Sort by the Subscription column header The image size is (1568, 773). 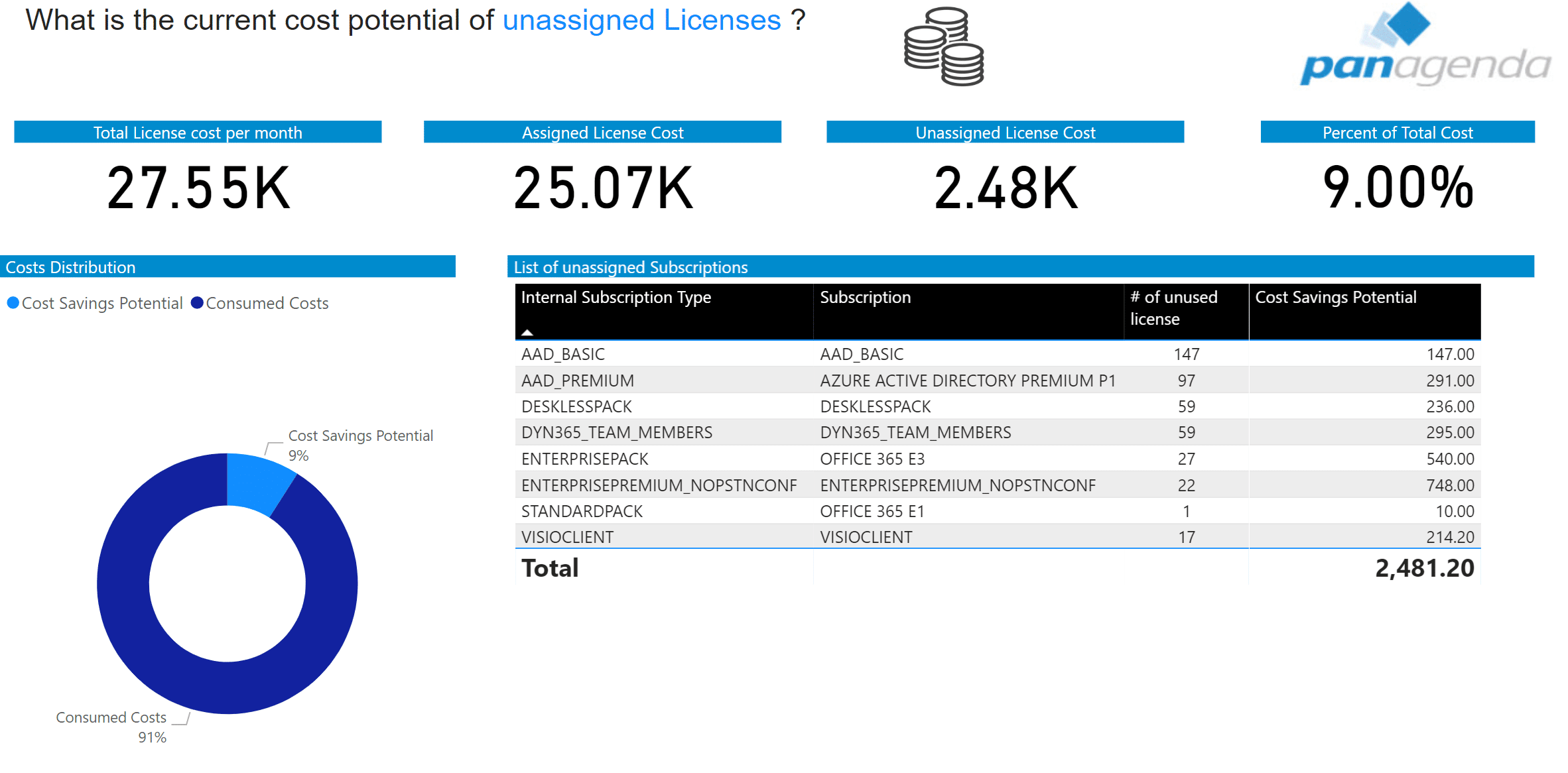click(865, 298)
